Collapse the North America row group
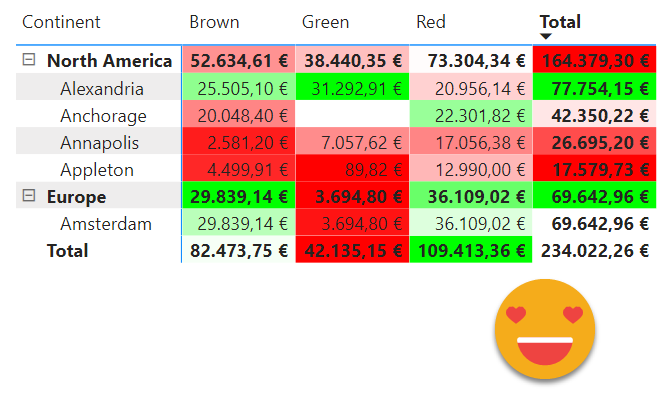Viewport: 671px width, 401px height. click(28, 60)
